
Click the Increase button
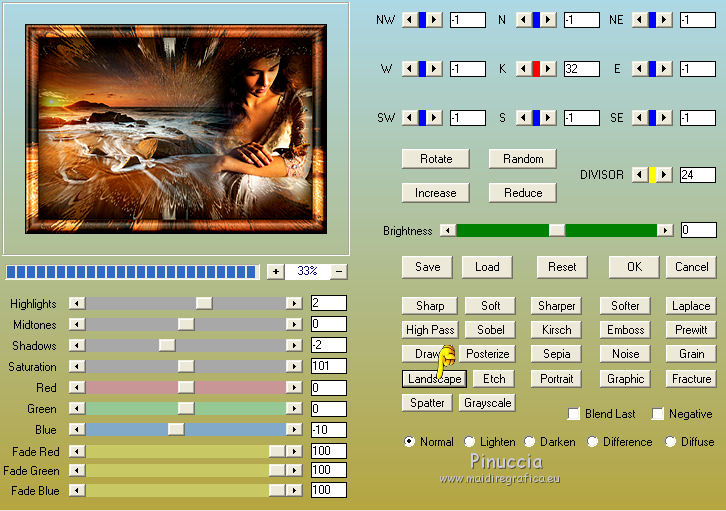(436, 193)
